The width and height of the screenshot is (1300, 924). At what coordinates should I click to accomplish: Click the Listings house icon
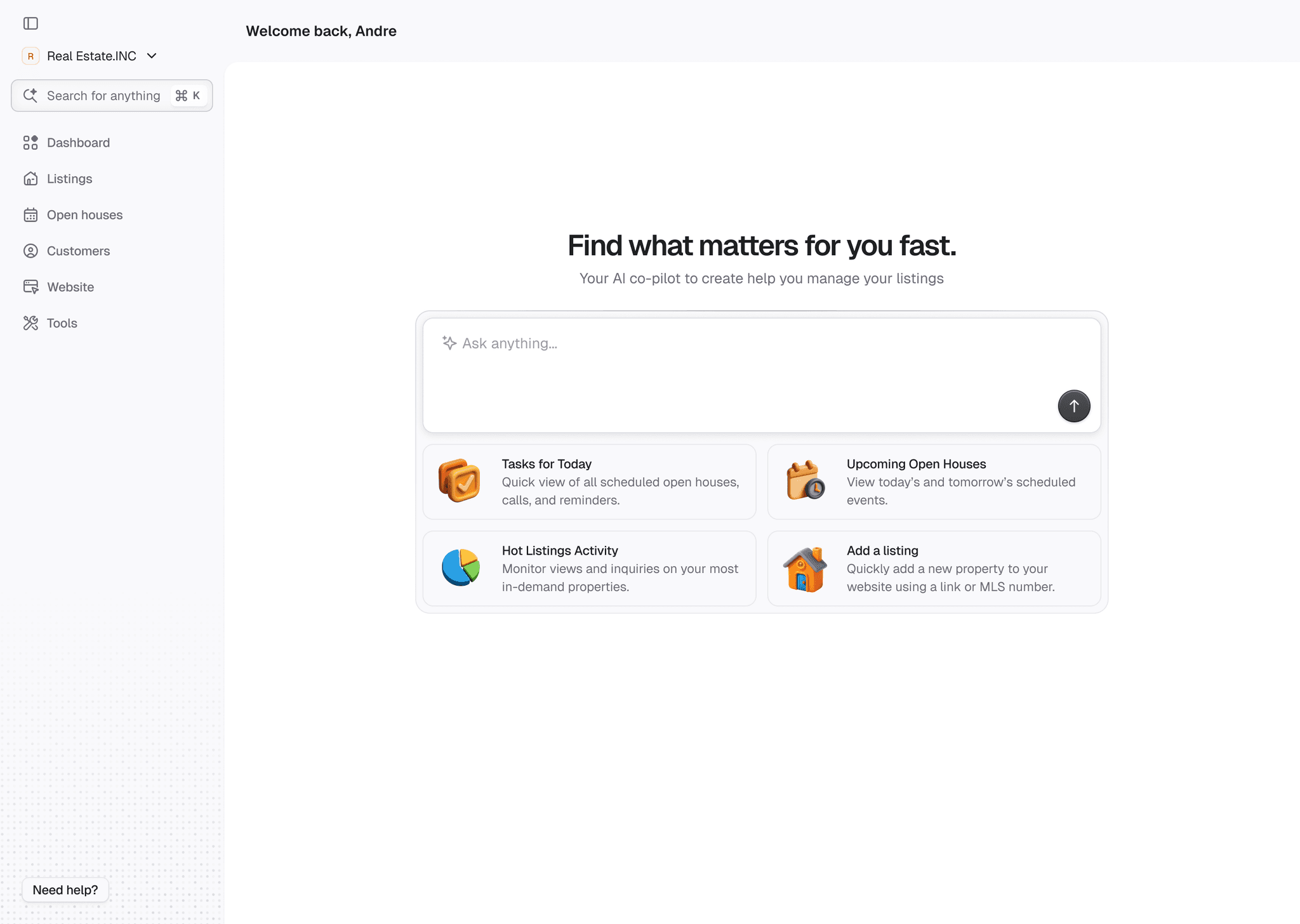pyautogui.click(x=30, y=178)
